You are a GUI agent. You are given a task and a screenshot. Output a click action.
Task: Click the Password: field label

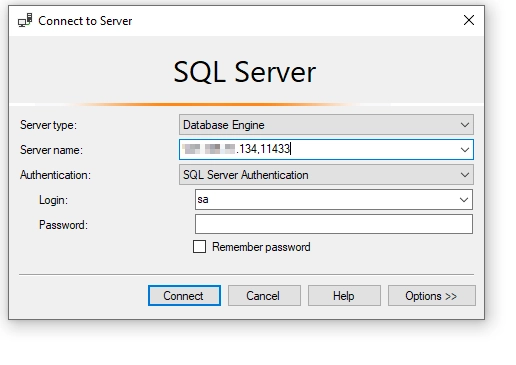(63, 225)
